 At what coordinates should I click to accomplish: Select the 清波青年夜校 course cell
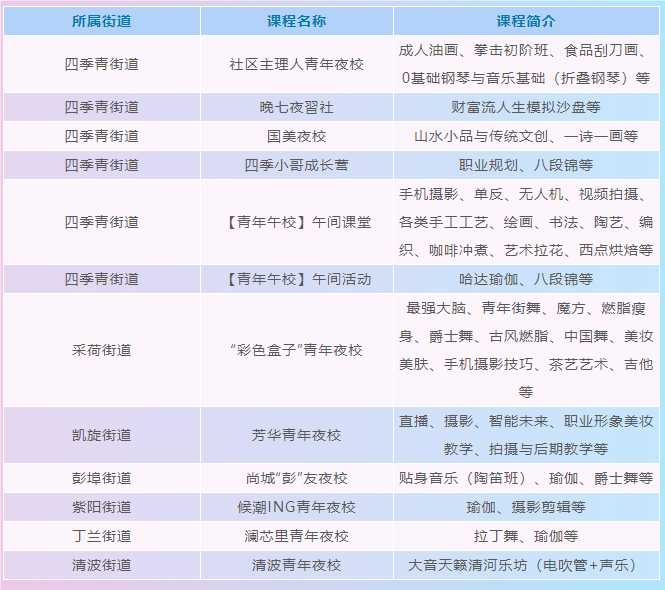tap(296, 565)
